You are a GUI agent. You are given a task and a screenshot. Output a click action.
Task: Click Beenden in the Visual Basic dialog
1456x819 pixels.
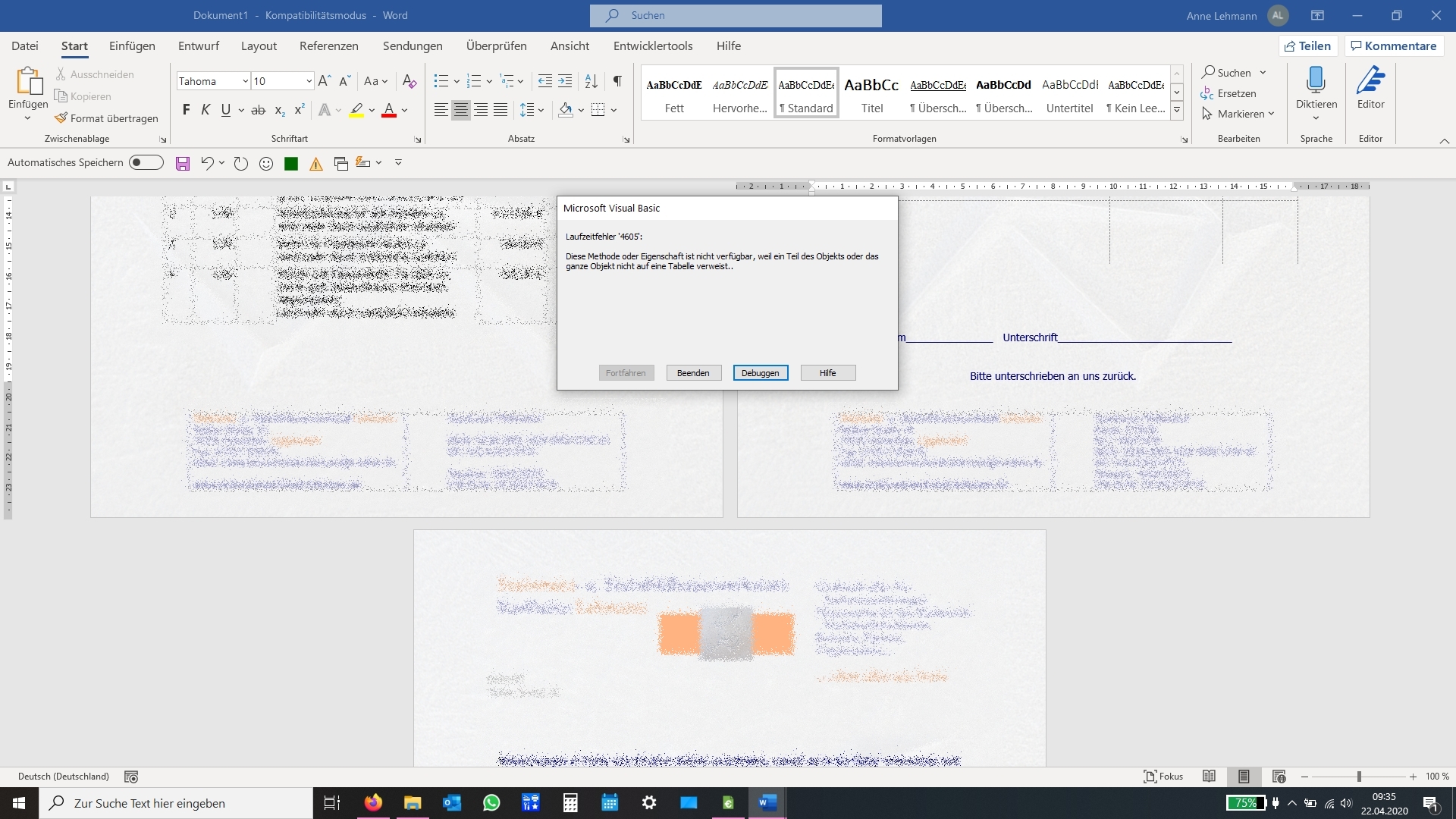[693, 373]
